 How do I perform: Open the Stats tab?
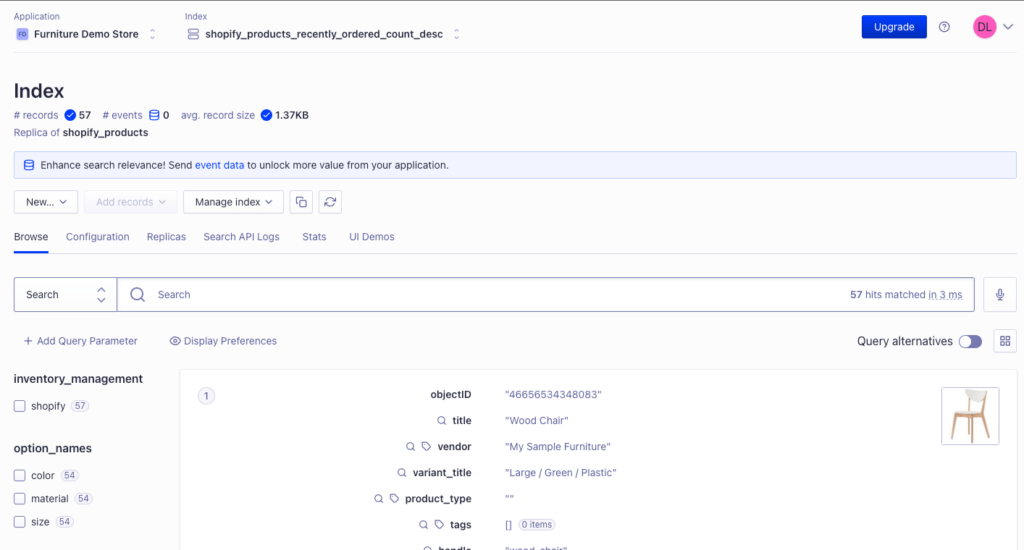pos(314,237)
